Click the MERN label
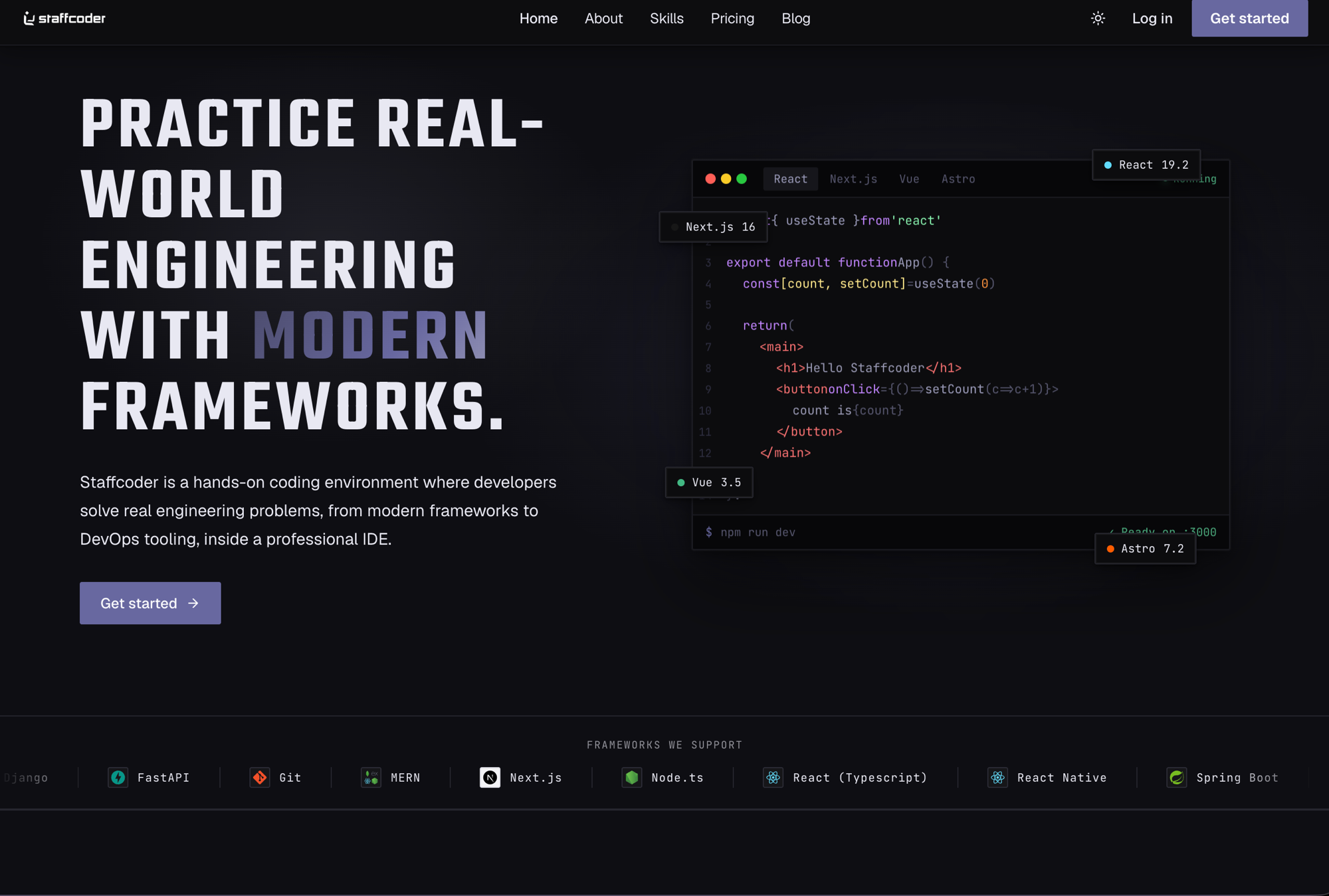The height and width of the screenshot is (896, 1329). pos(405,778)
